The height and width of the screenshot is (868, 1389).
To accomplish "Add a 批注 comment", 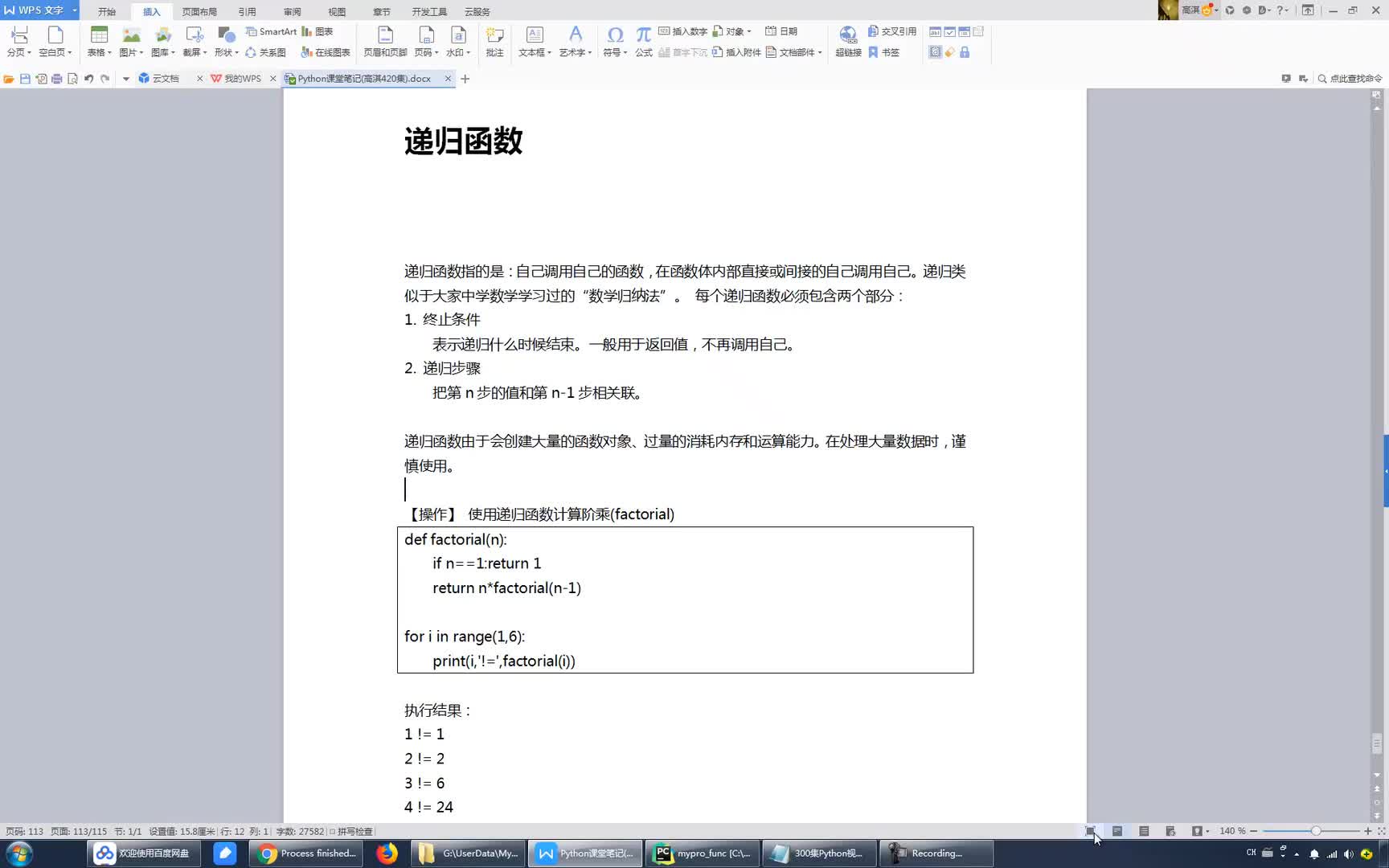I will click(x=494, y=42).
